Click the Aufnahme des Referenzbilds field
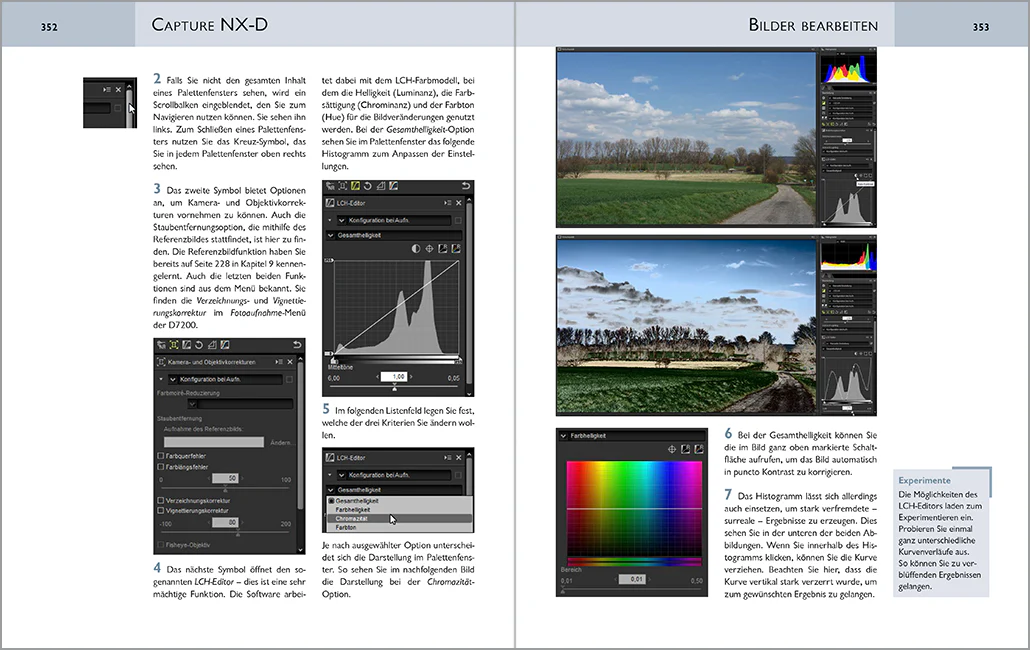The width and height of the screenshot is (1030, 650). (x=213, y=443)
